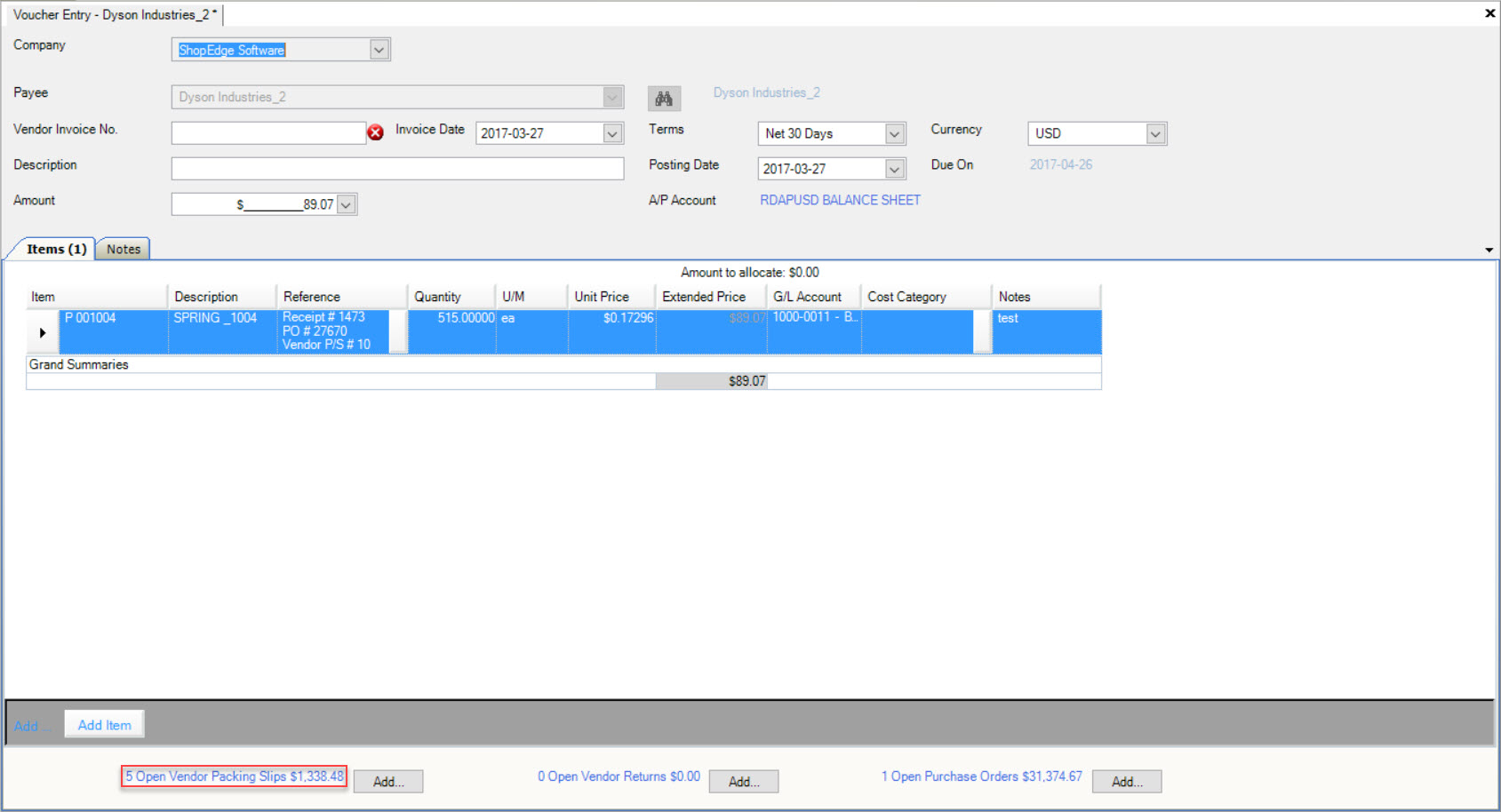Click into the Description input field
1501x812 pixels.
click(397, 169)
